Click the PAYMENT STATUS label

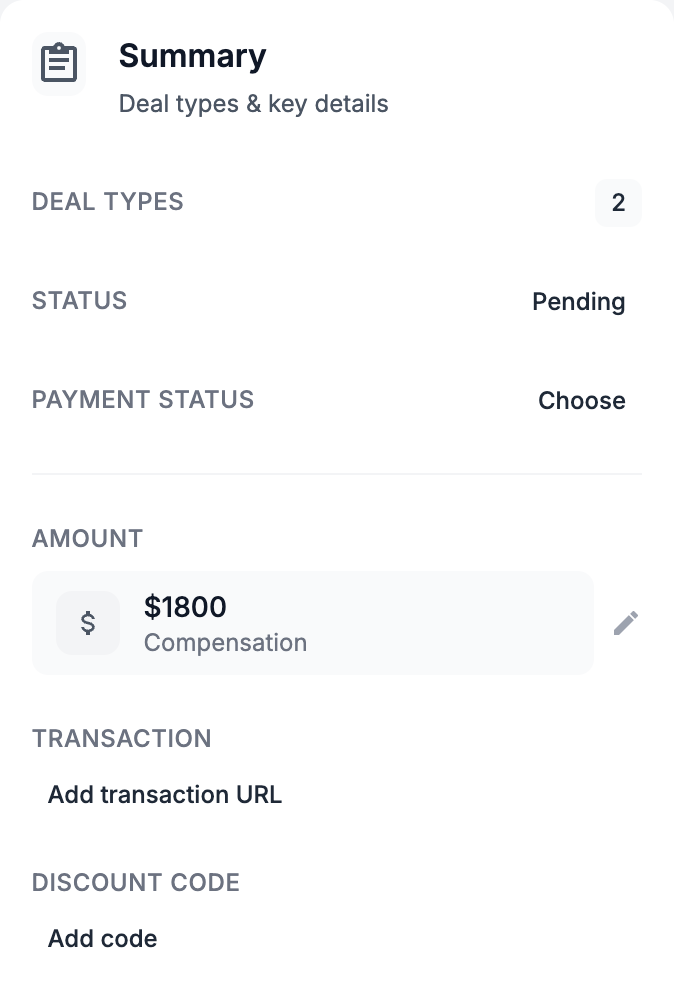143,400
